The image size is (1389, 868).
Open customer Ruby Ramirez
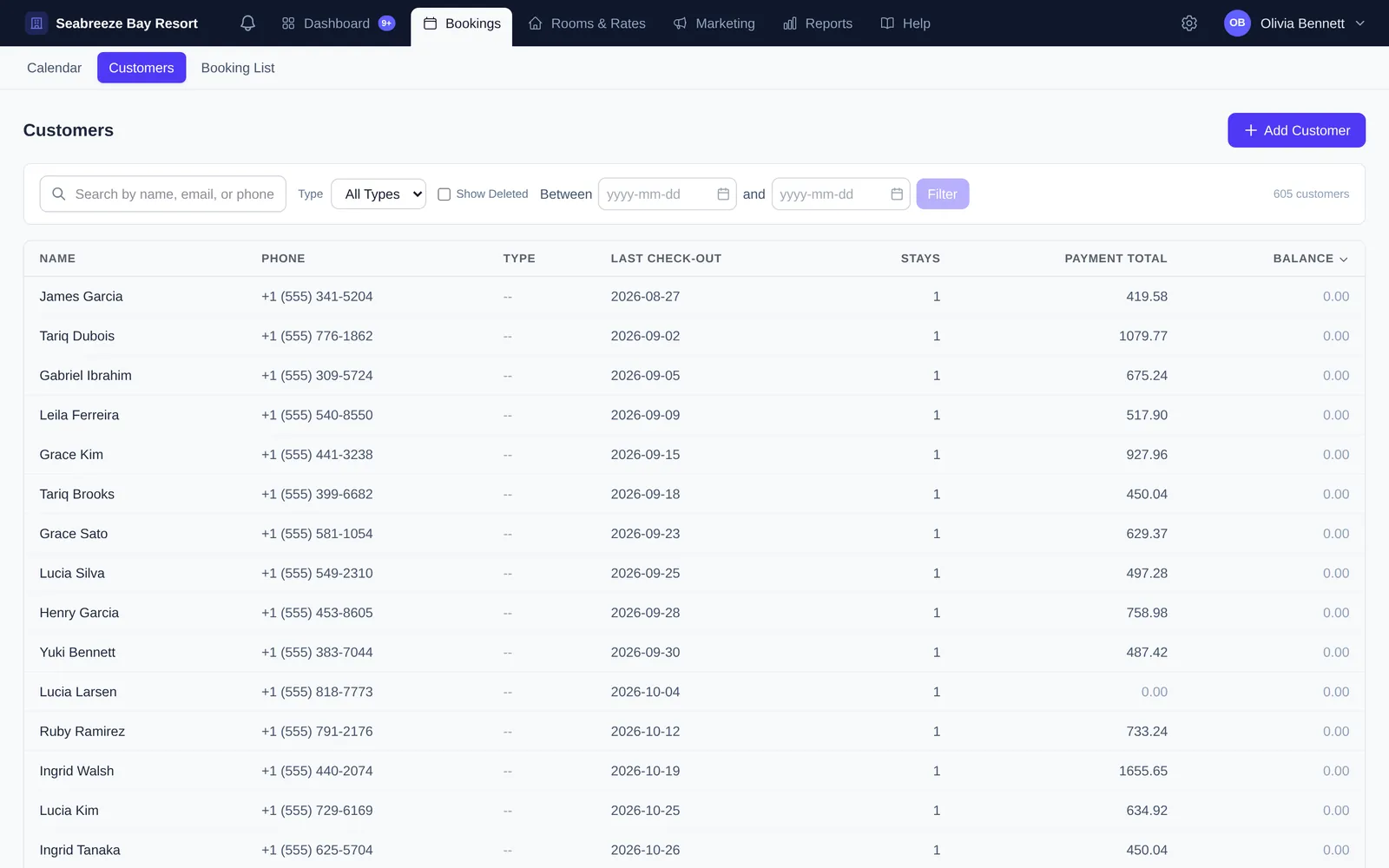pyautogui.click(x=82, y=732)
